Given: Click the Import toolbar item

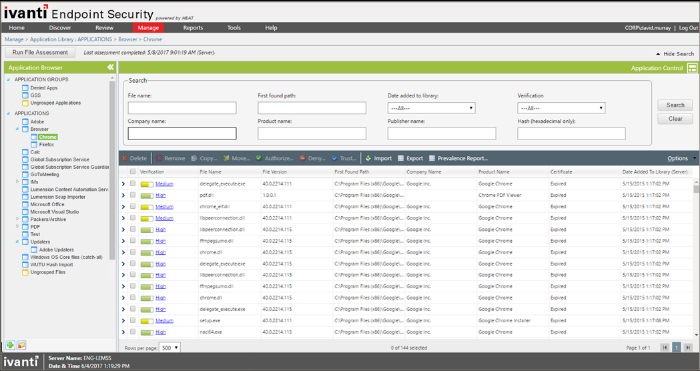Looking at the screenshot, I should click(379, 158).
